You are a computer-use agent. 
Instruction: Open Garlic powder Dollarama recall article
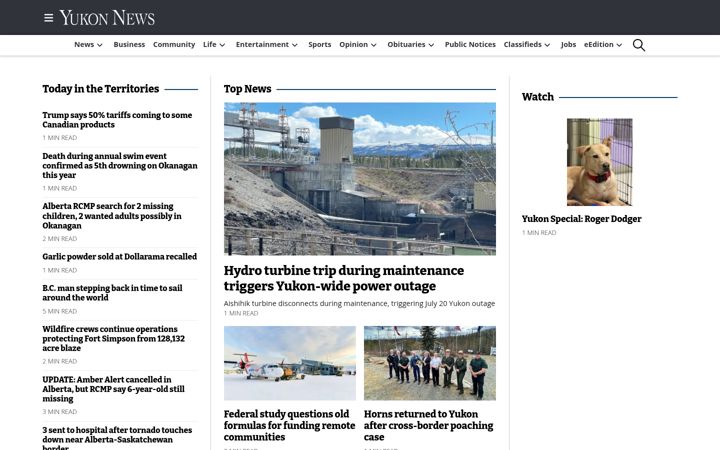click(119, 257)
